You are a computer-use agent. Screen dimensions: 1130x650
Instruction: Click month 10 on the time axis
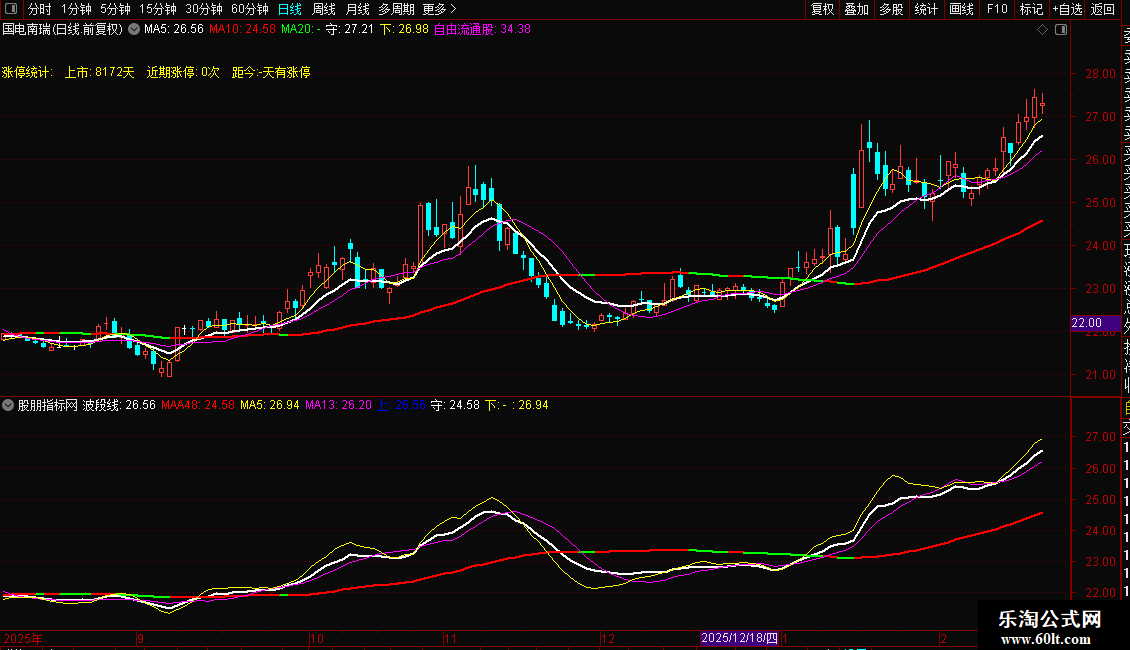317,638
